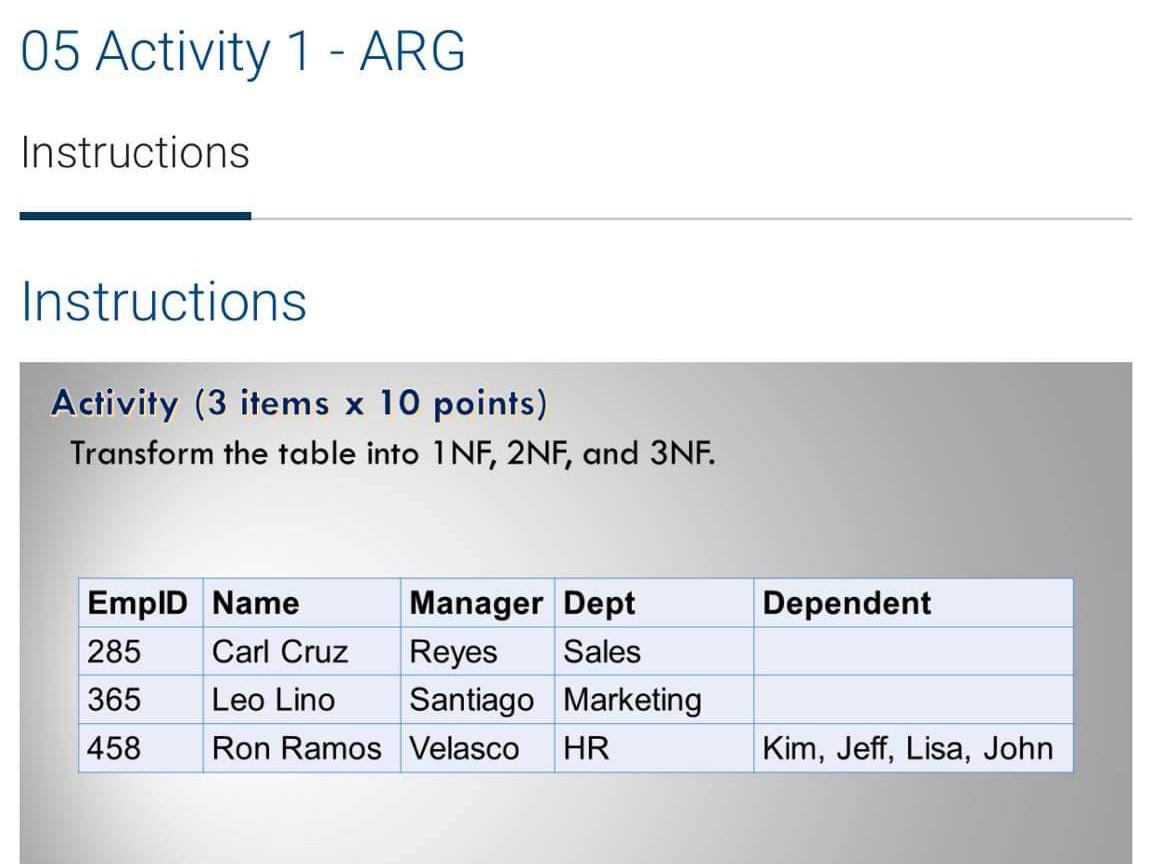Click the Activity (3 items x 10 points) heading

(300, 403)
